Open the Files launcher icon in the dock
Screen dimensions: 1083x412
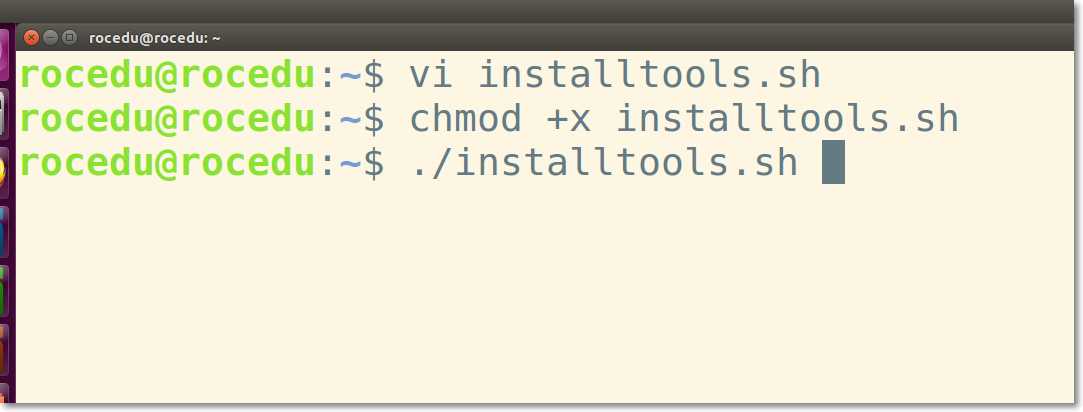coord(4,112)
